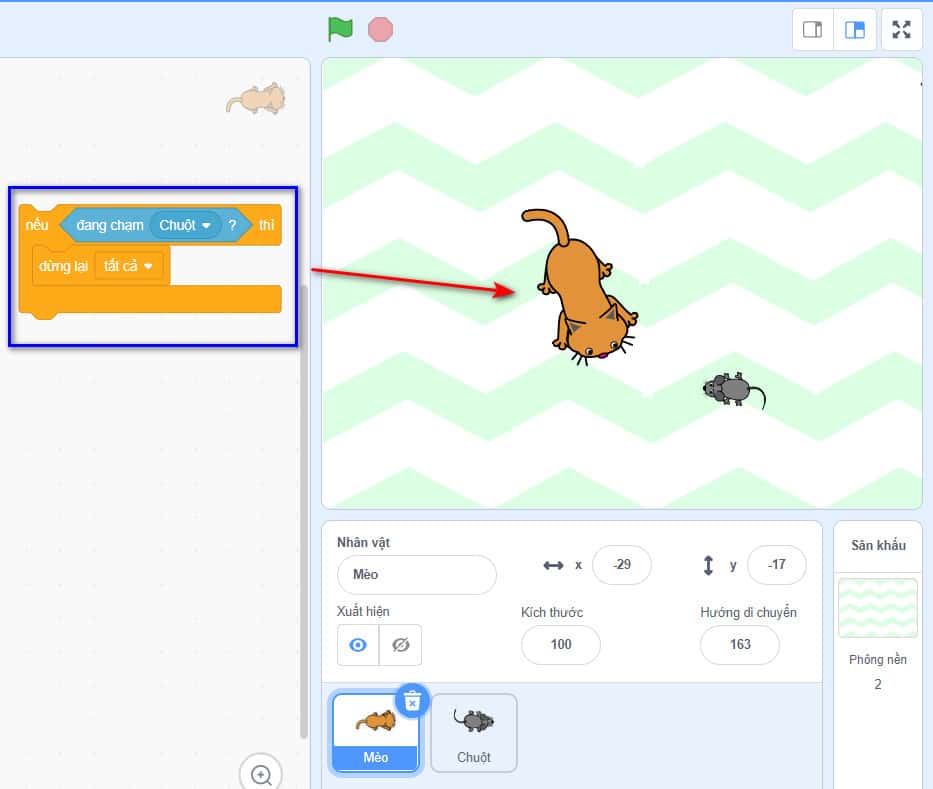The image size is (933, 789).
Task: Click the Kích thước size field
Action: click(561, 645)
